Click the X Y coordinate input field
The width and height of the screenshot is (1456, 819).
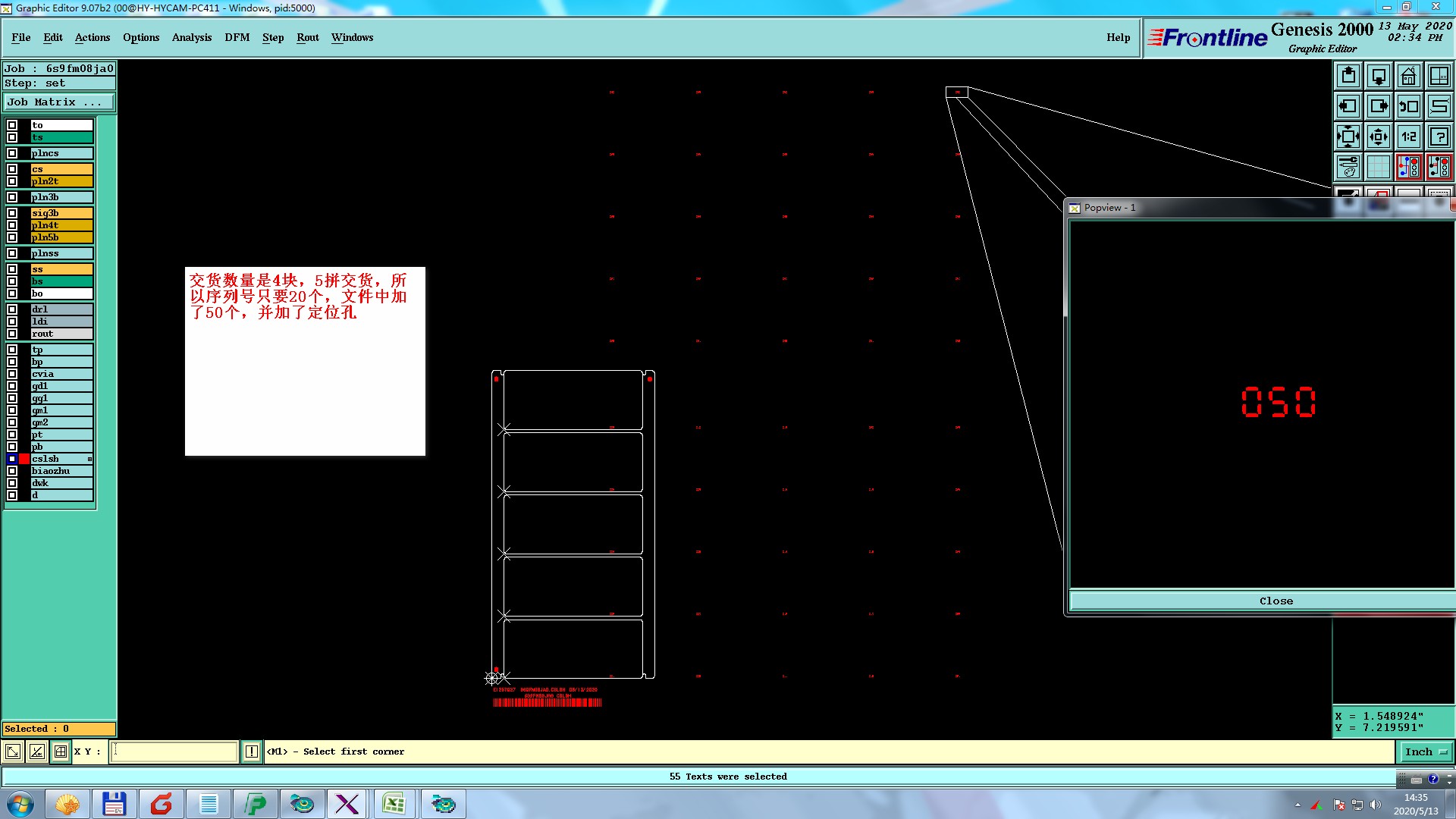click(x=174, y=752)
